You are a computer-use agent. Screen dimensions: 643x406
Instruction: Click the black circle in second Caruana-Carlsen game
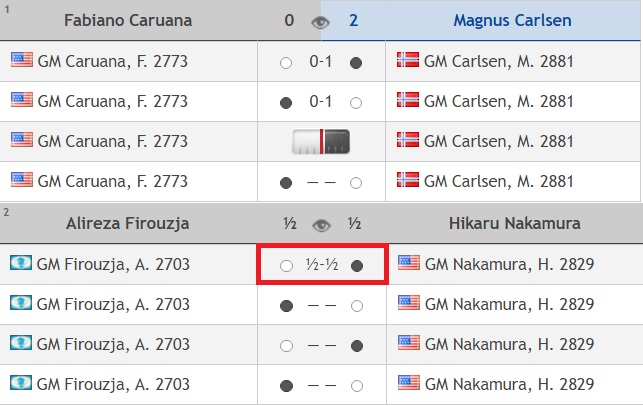(286, 103)
